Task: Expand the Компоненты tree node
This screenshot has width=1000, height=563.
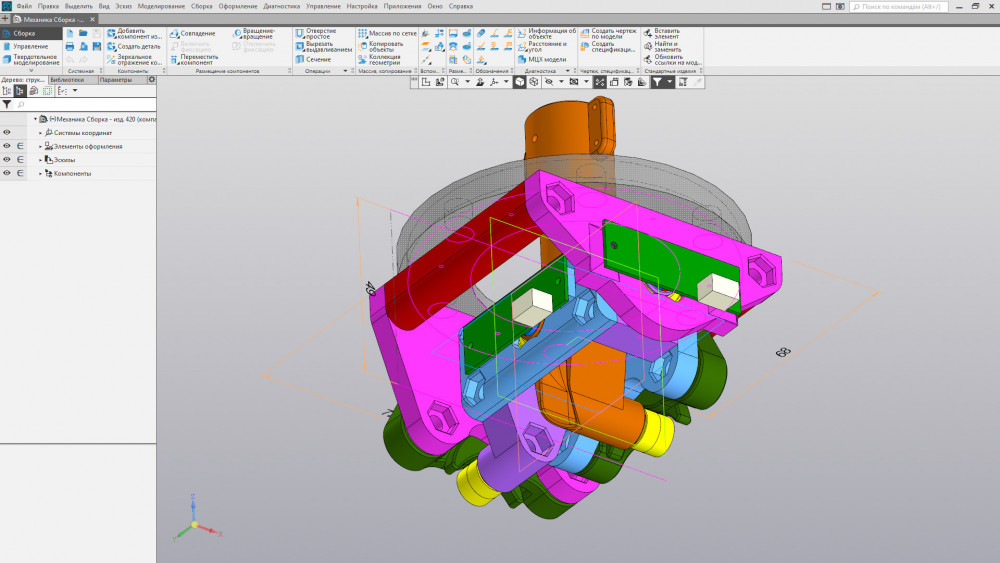Action: point(41,174)
